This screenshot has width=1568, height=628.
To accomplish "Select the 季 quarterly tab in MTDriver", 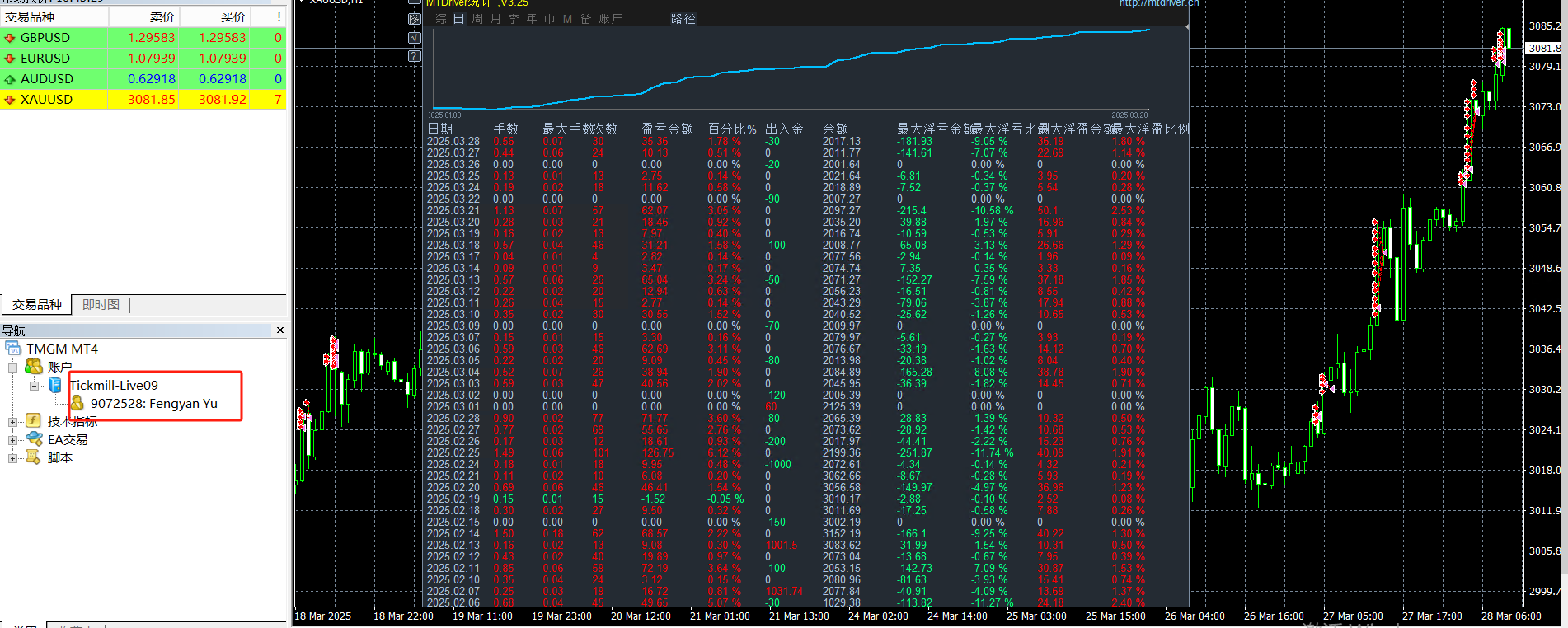I will (x=514, y=19).
